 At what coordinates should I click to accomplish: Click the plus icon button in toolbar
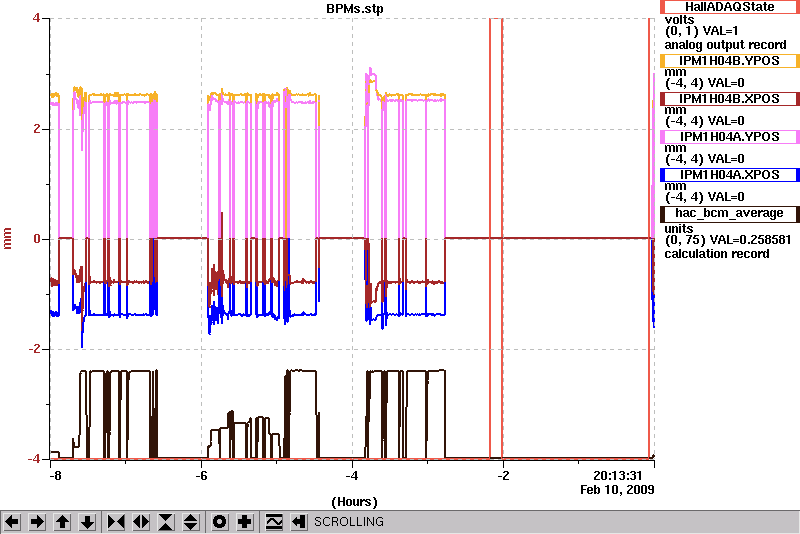click(x=245, y=522)
